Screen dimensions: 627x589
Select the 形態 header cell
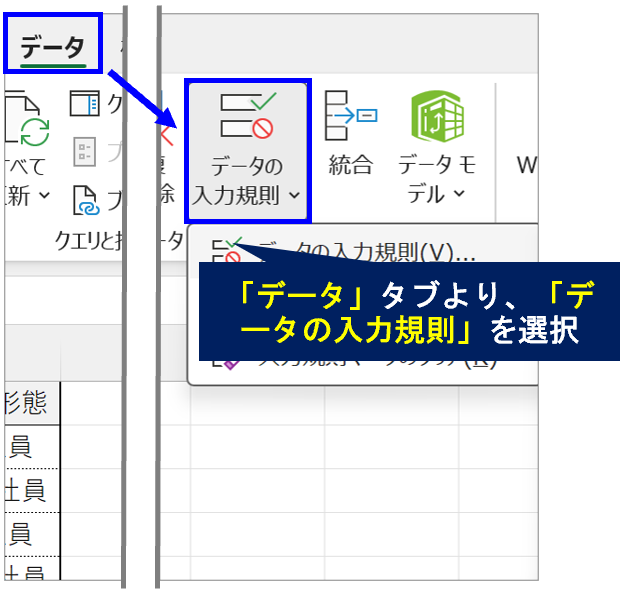[x=32, y=404]
